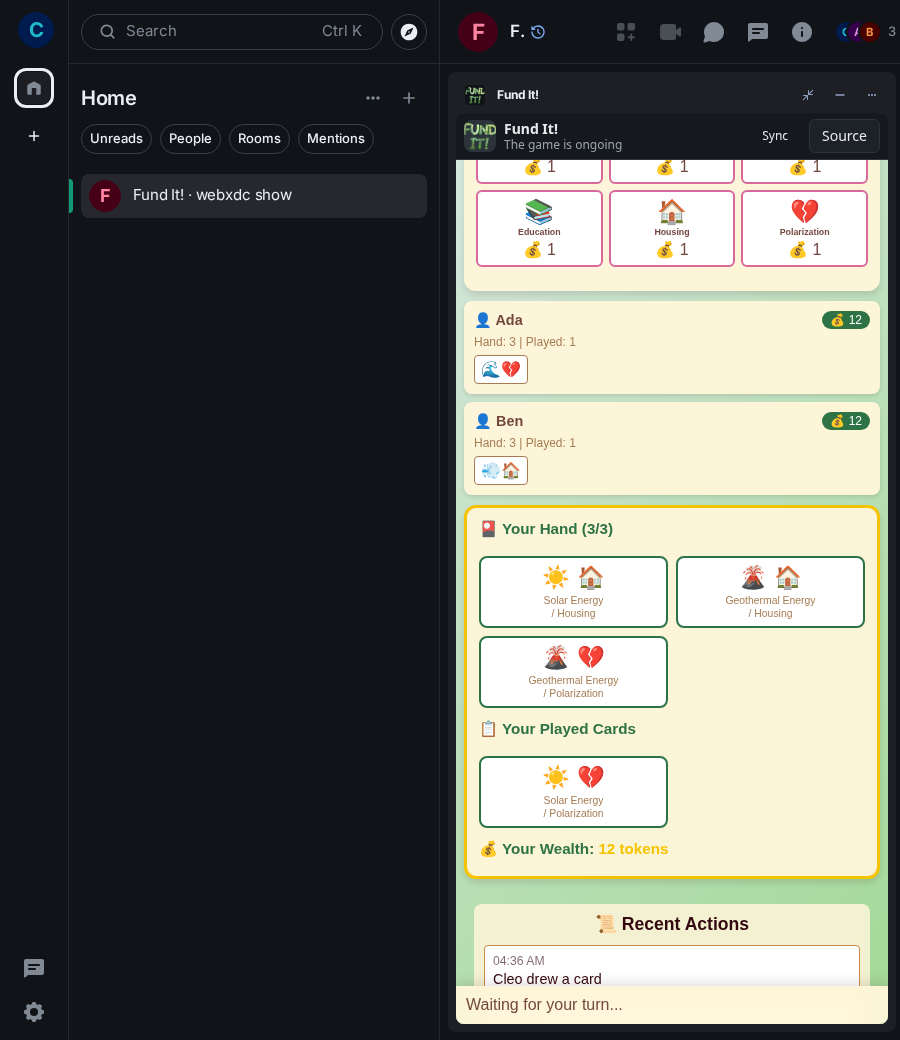Open the Explore compass icon

[x=409, y=32]
